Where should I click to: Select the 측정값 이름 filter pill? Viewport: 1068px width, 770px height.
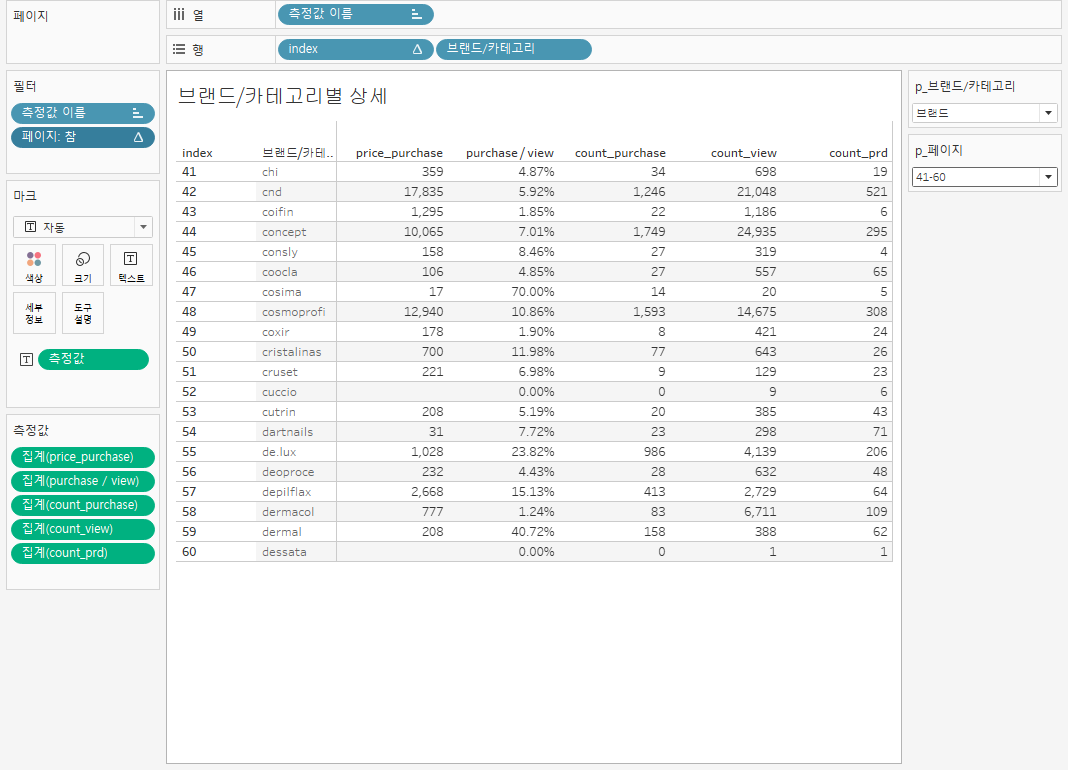pyautogui.click(x=83, y=113)
